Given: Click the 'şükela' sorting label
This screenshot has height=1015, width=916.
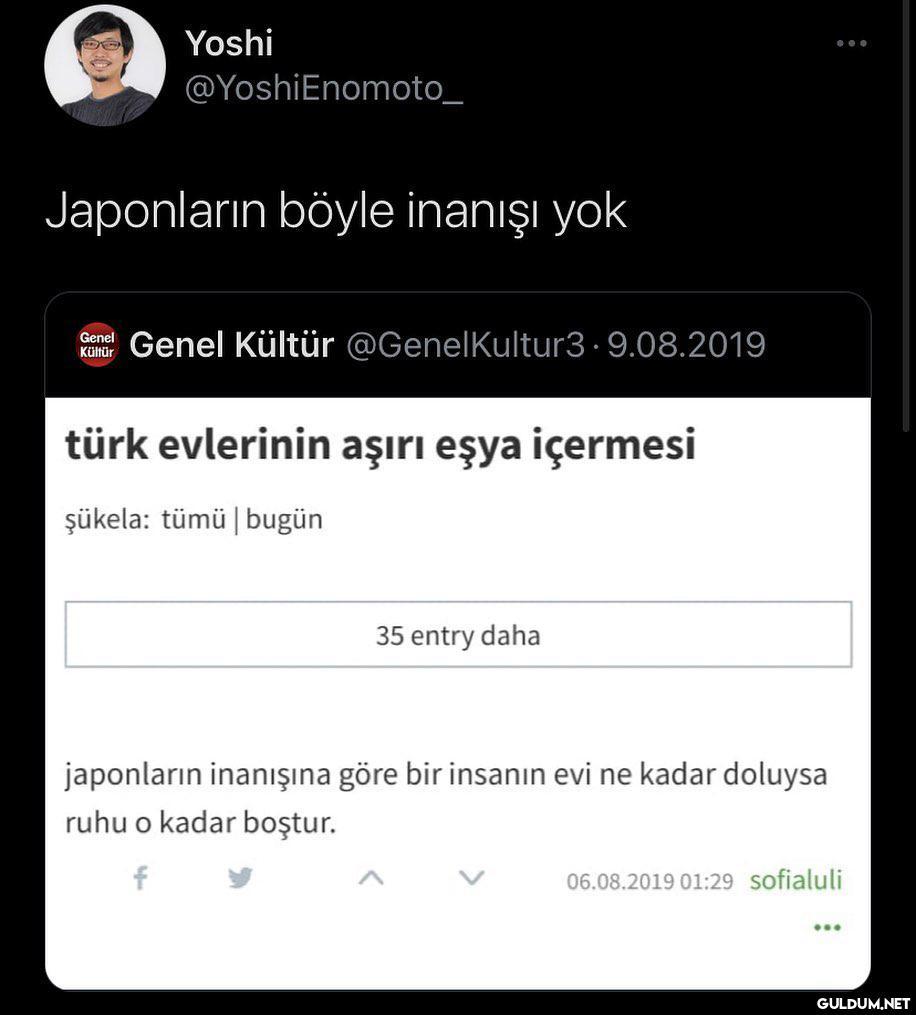Looking at the screenshot, I should tap(105, 520).
